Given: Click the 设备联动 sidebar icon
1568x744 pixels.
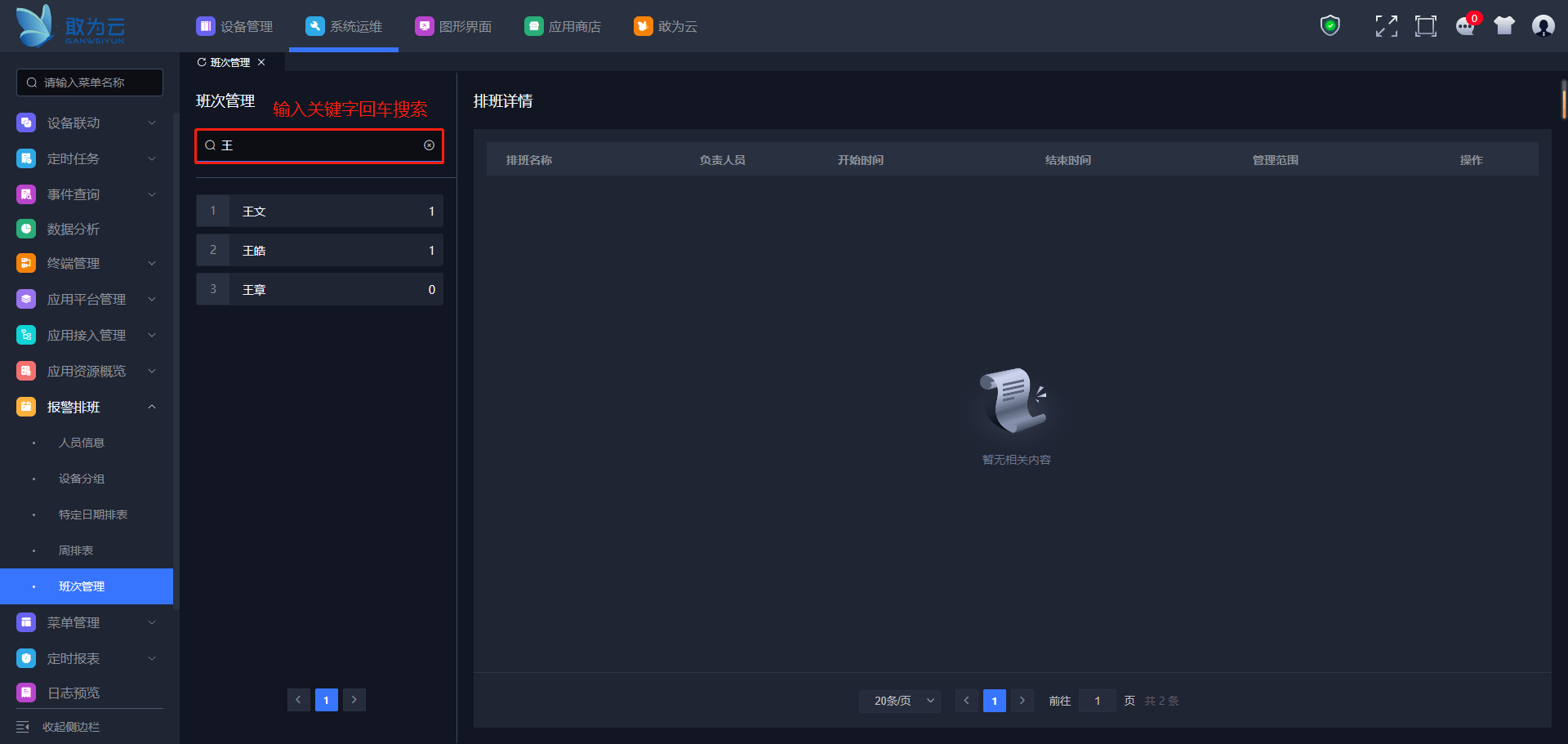Looking at the screenshot, I should [26, 123].
